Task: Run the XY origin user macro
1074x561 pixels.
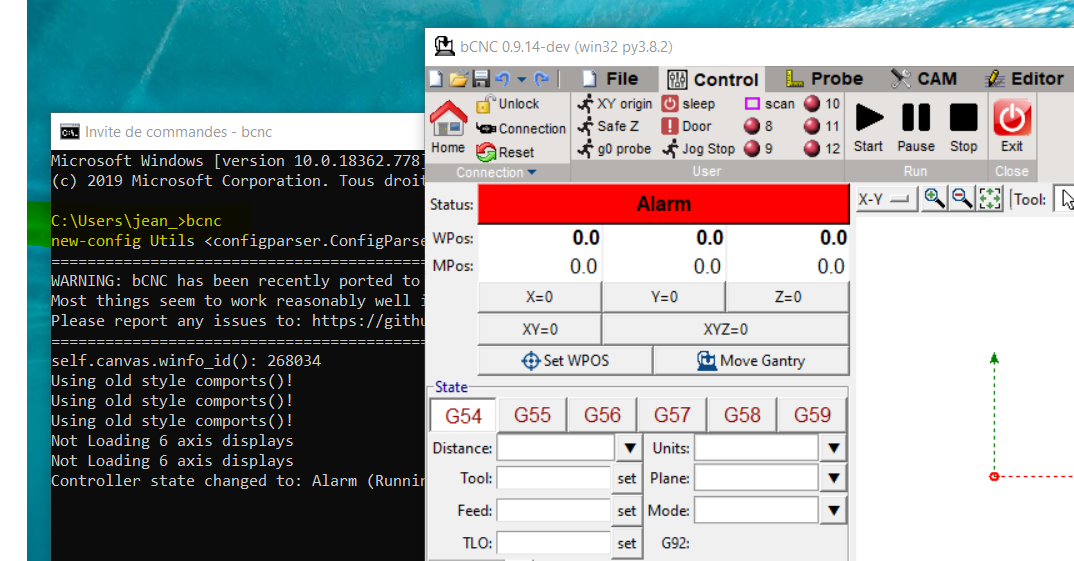Action: [x=614, y=103]
